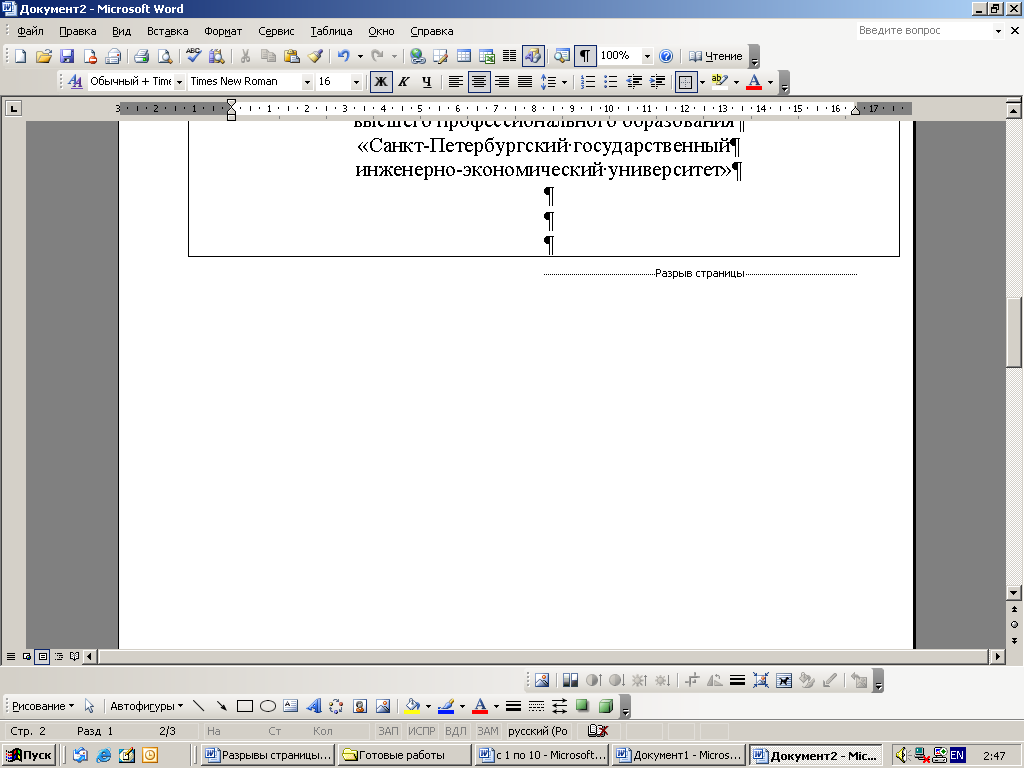
Task: Apply bulleted list formatting
Action: [x=611, y=82]
